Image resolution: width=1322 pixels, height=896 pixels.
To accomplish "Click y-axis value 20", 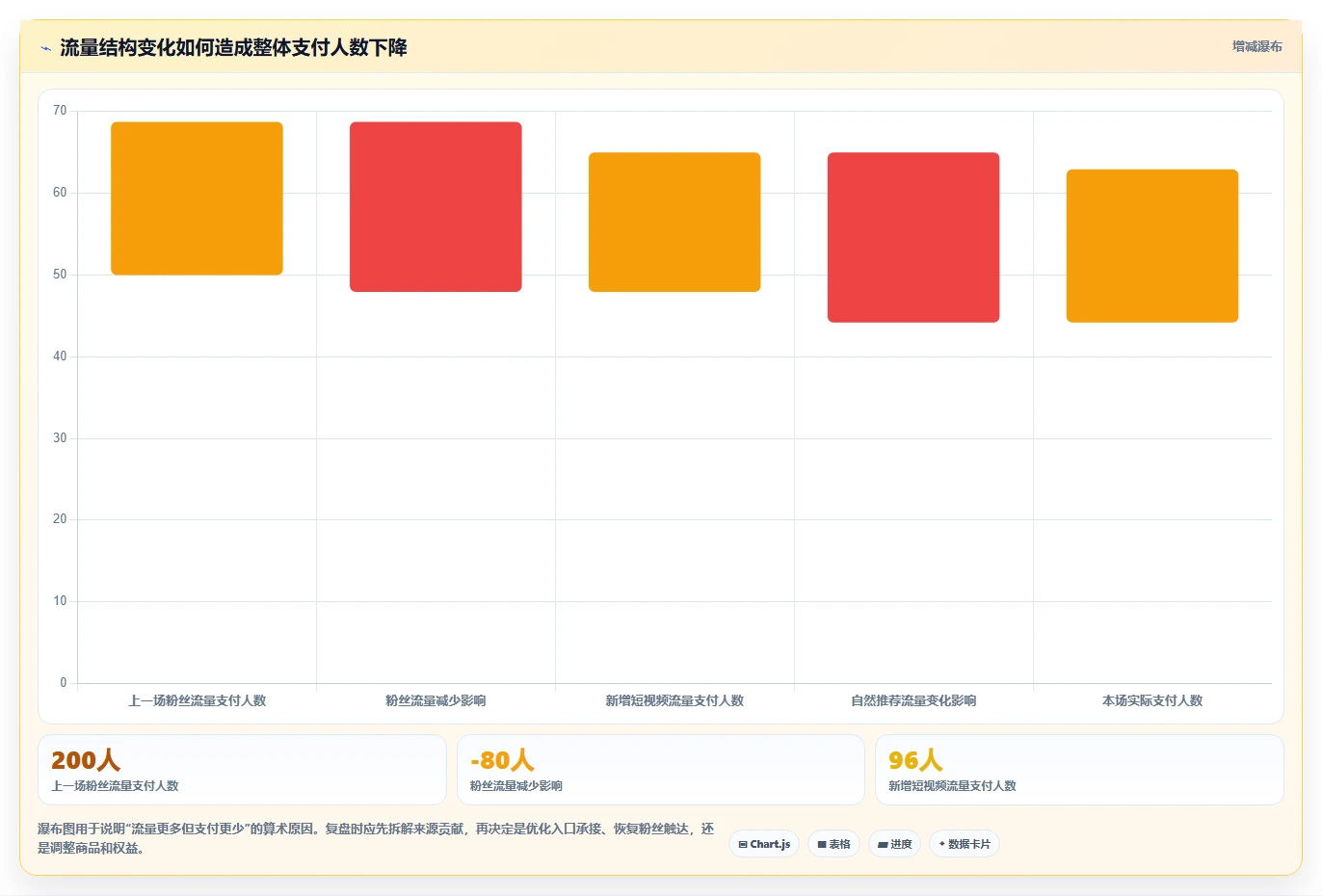I will pos(60,519).
